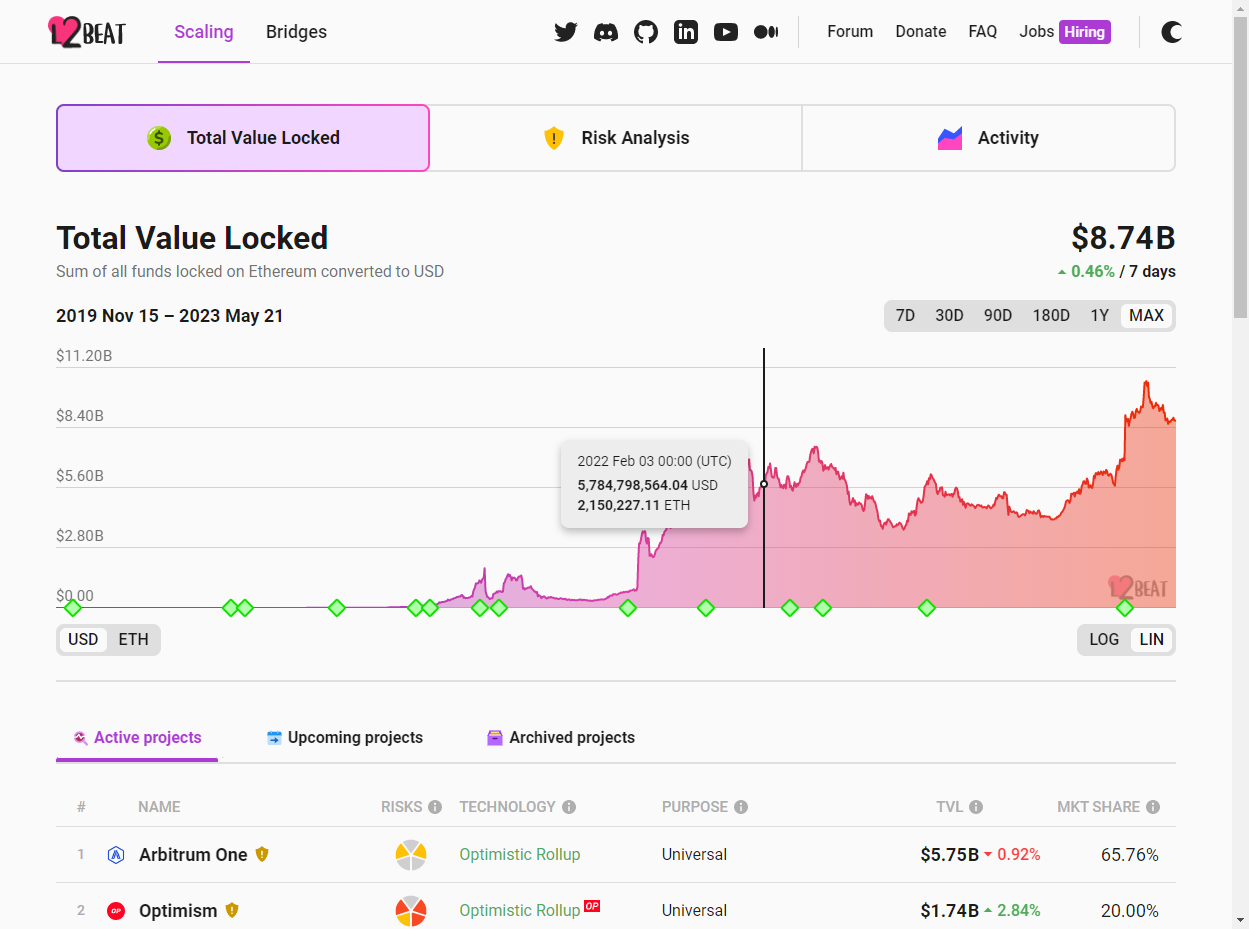Viewport: 1249px width, 929px height.
Task: Click info icon next to RISKS column
Action: tap(435, 807)
